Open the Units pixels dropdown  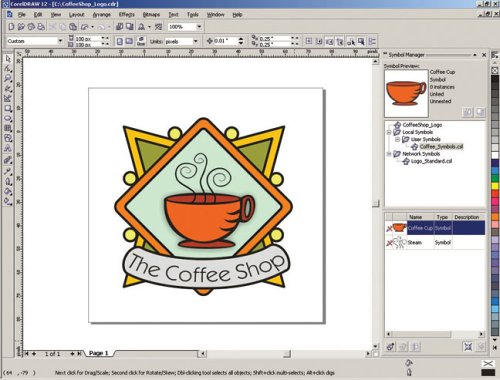click(196, 41)
